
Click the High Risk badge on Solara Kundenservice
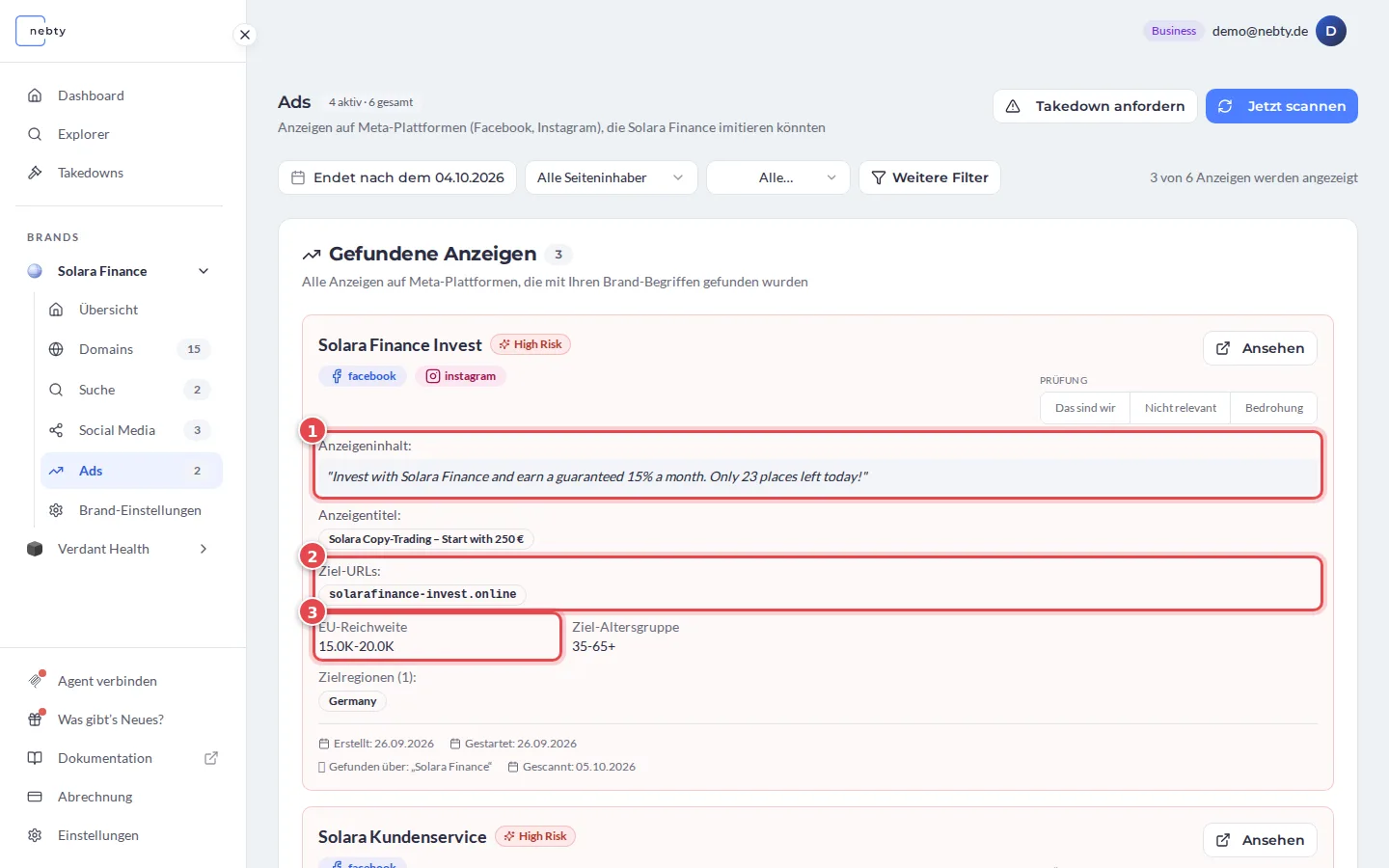tap(535, 836)
